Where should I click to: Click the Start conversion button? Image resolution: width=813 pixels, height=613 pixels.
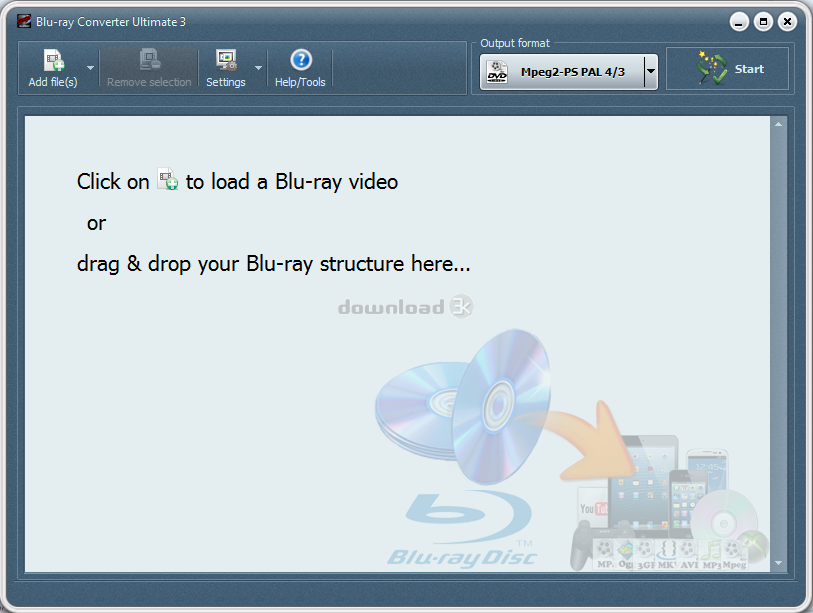click(727, 69)
